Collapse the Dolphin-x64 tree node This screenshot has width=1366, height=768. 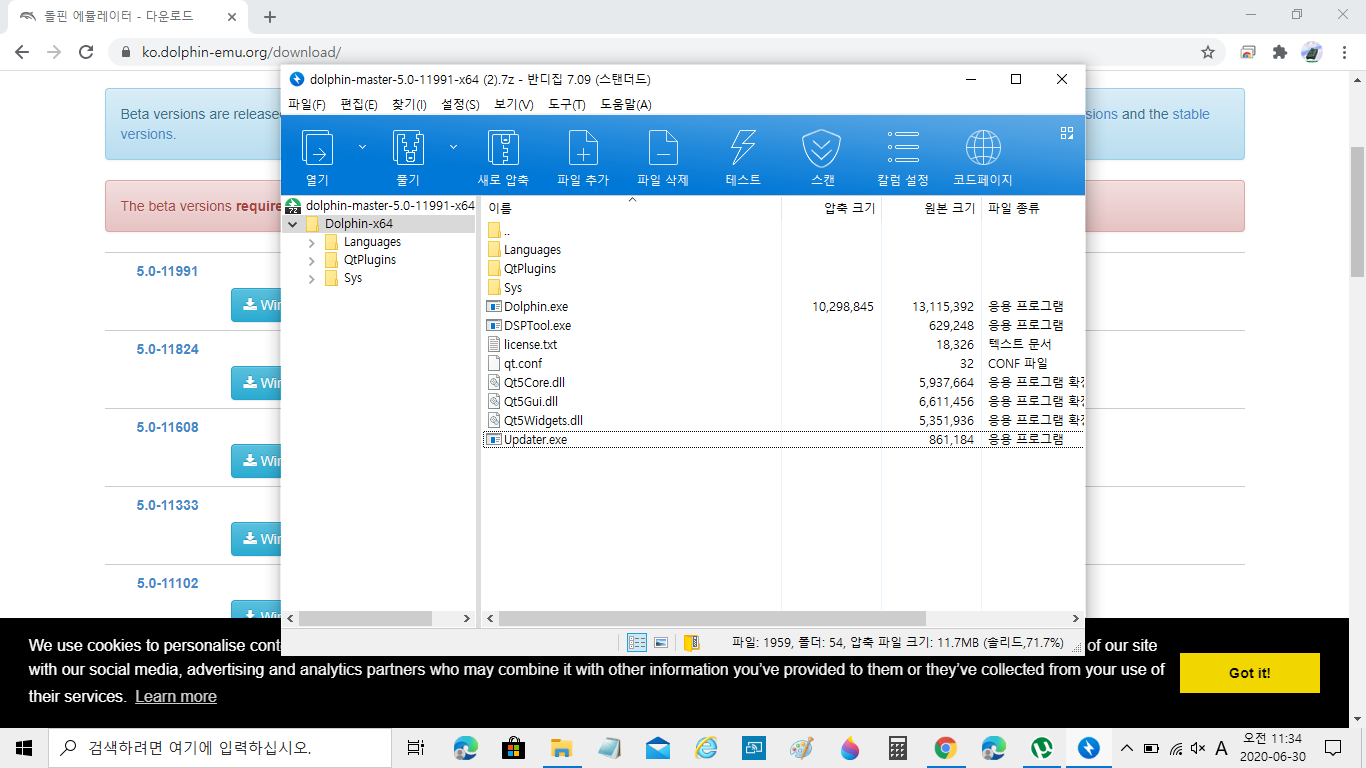coord(292,224)
